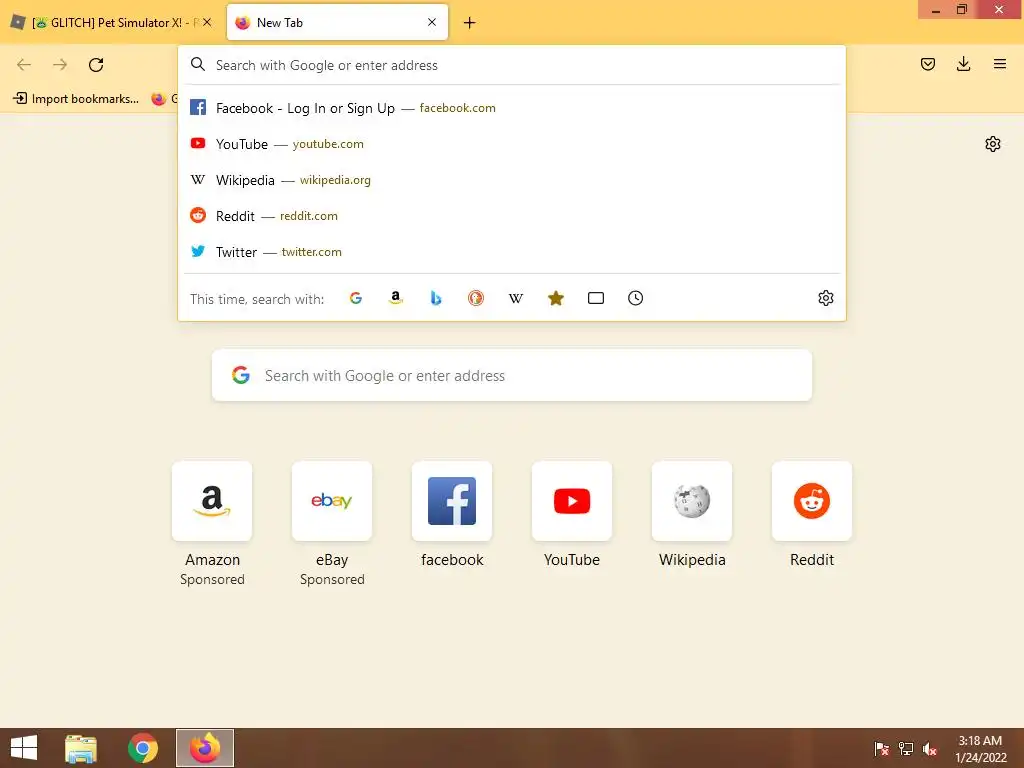Close the Pet Simulator X tab

coord(207,22)
